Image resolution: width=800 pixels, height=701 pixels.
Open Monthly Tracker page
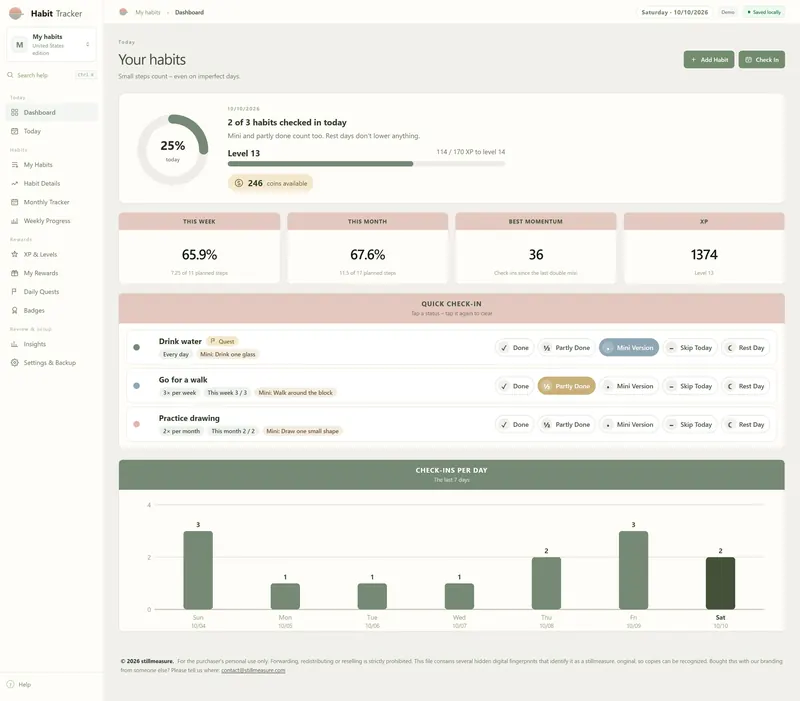[52, 202]
